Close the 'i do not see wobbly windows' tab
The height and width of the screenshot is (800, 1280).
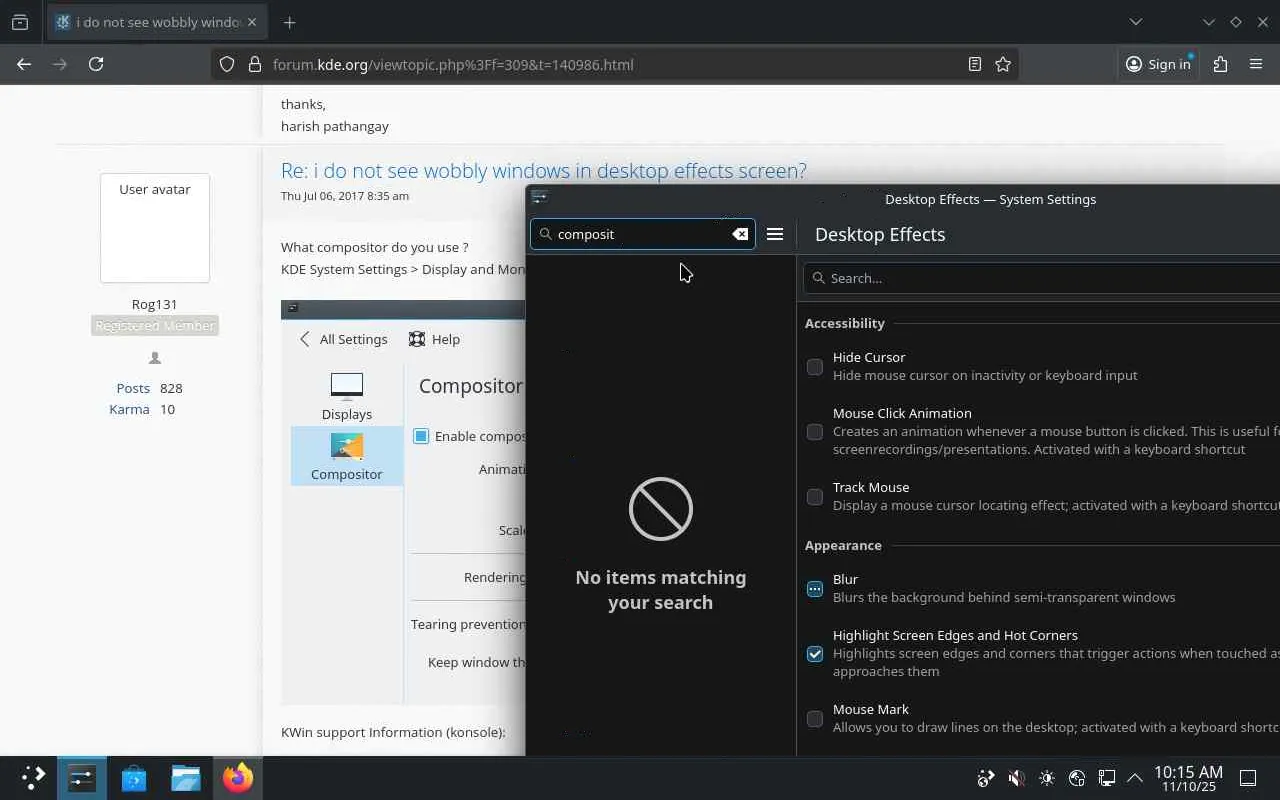[251, 22]
